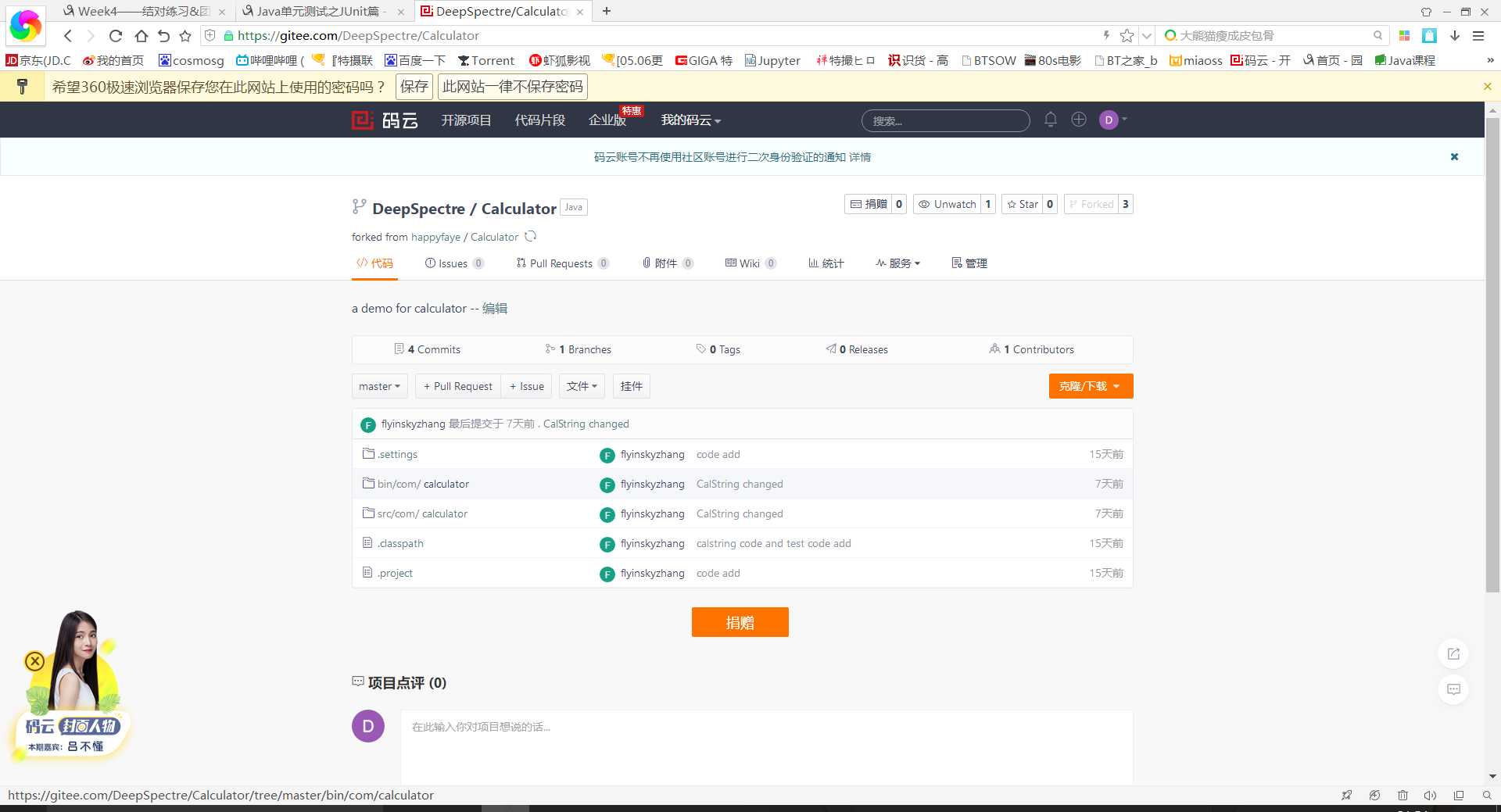Expand the 克隆/下载 dropdown button

point(1091,386)
